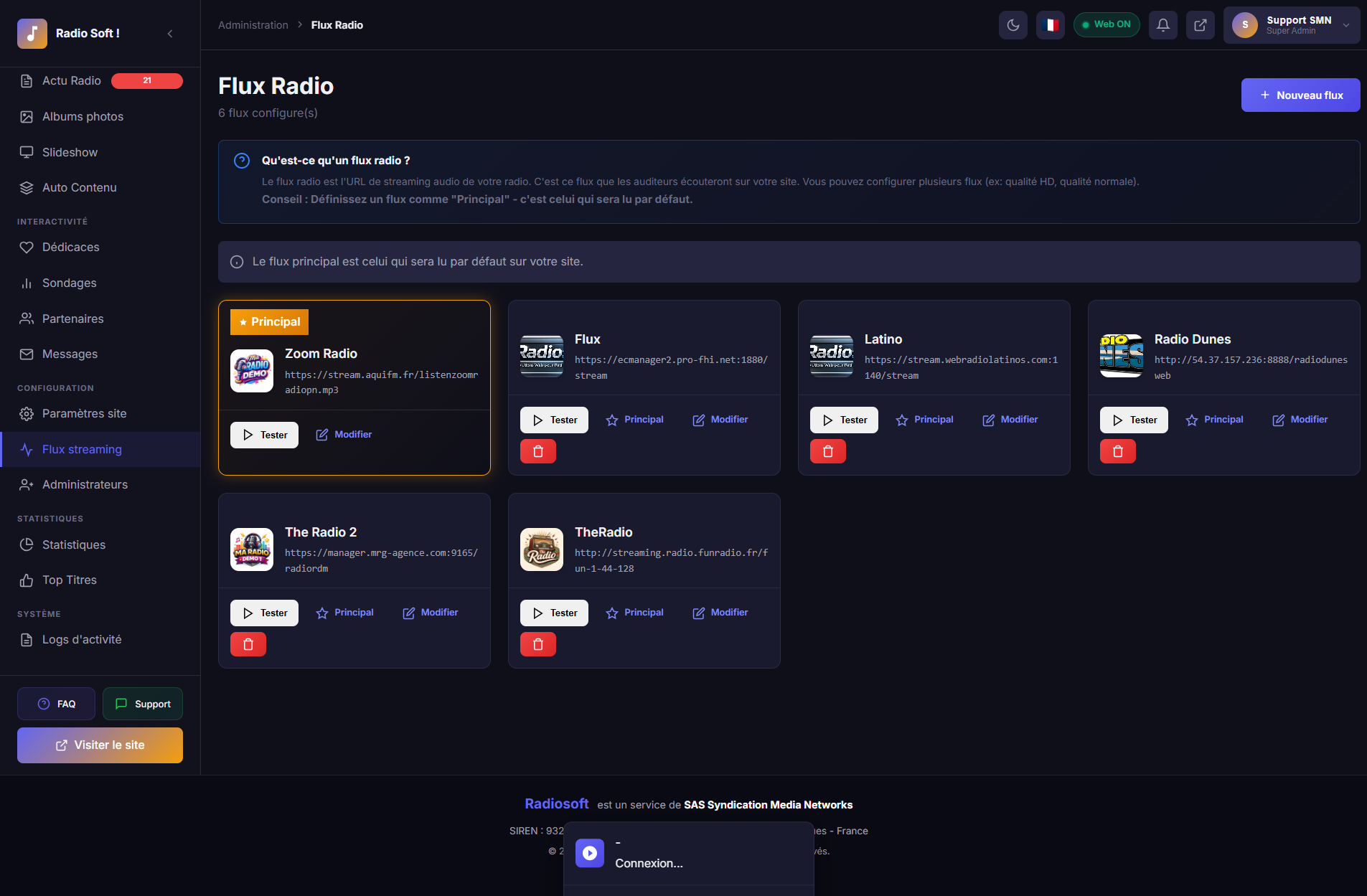
Task: Open Logs d'activité page
Action: [x=81, y=639]
